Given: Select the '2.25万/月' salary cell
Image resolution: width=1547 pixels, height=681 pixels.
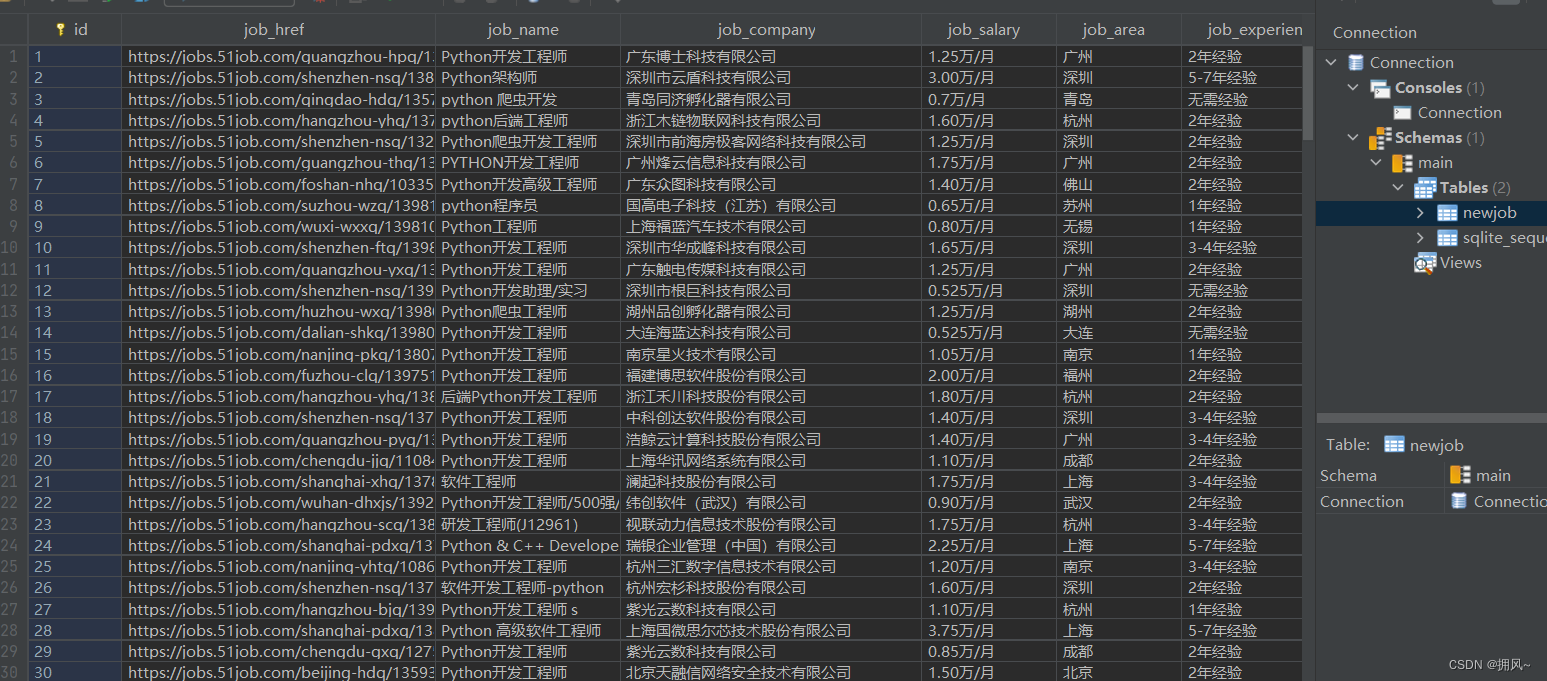Looking at the screenshot, I should (x=989, y=546).
